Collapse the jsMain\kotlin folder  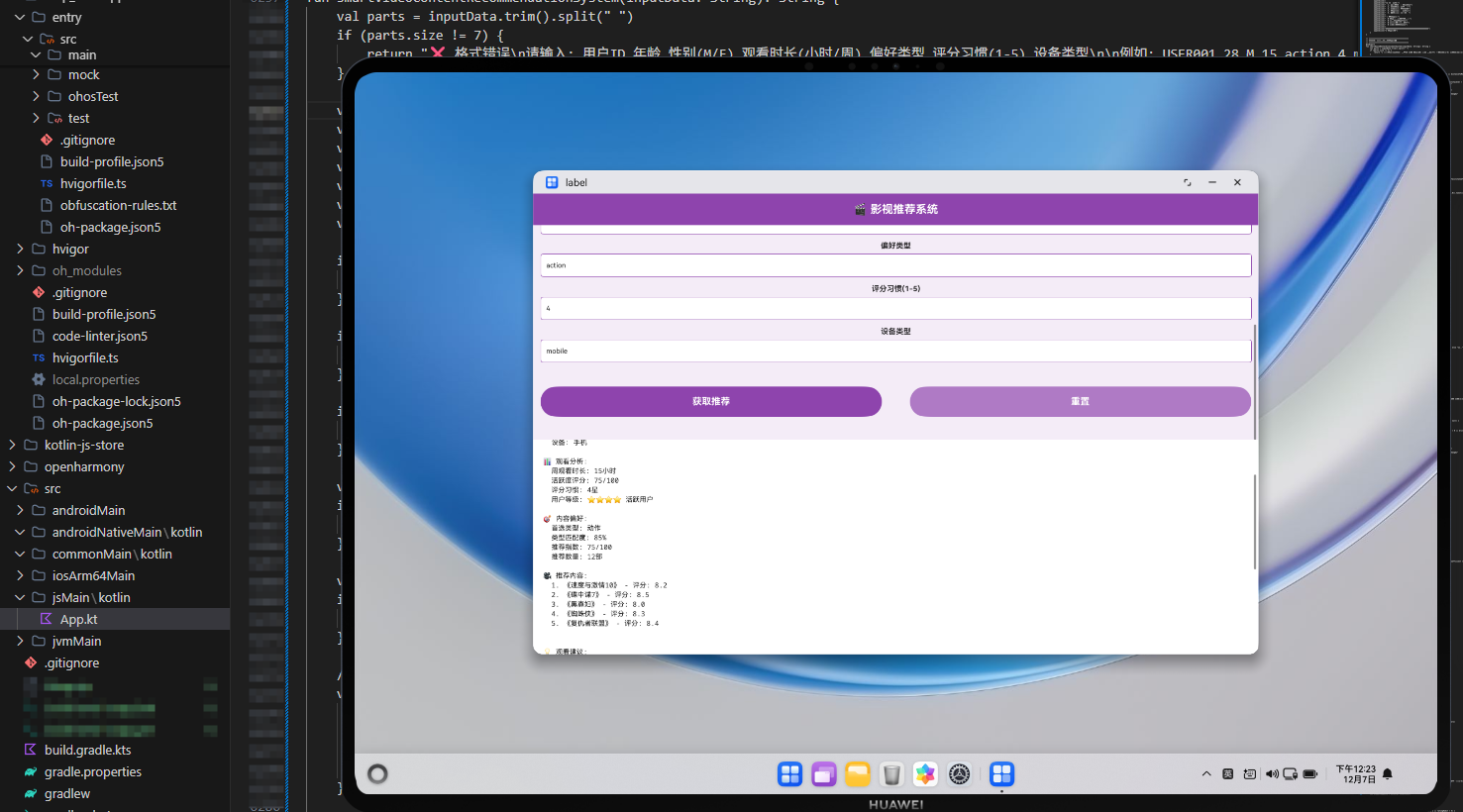click(x=20, y=597)
